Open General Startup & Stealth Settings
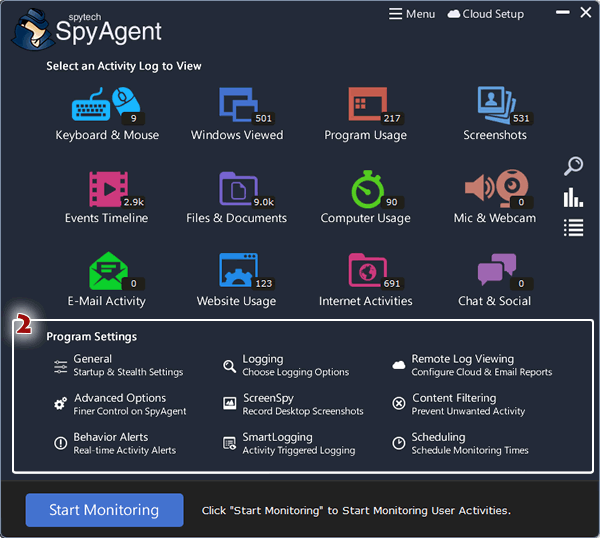Viewport: 600px width, 538px height. [118, 365]
